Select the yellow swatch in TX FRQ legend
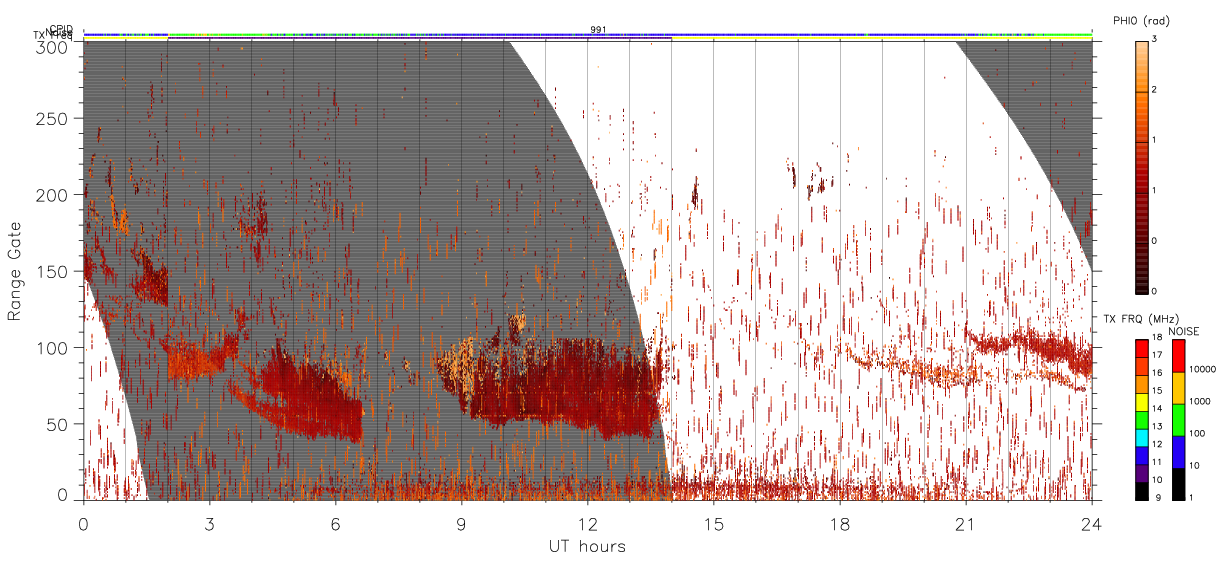1228x567 pixels. (x=1142, y=402)
